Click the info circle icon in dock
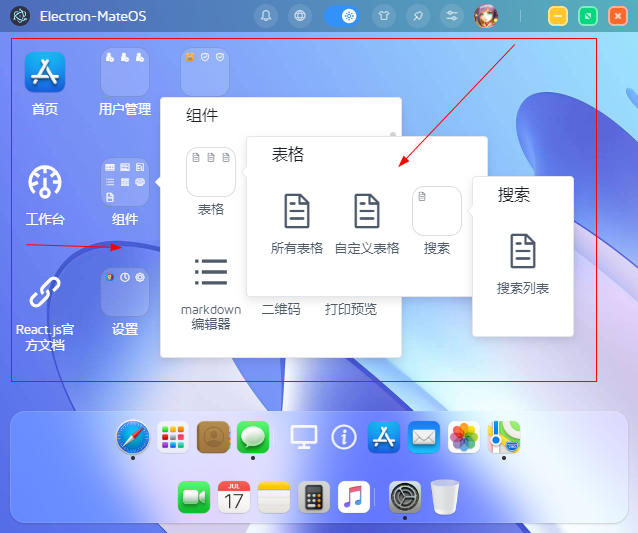Image resolution: width=638 pixels, height=533 pixels. tap(344, 437)
